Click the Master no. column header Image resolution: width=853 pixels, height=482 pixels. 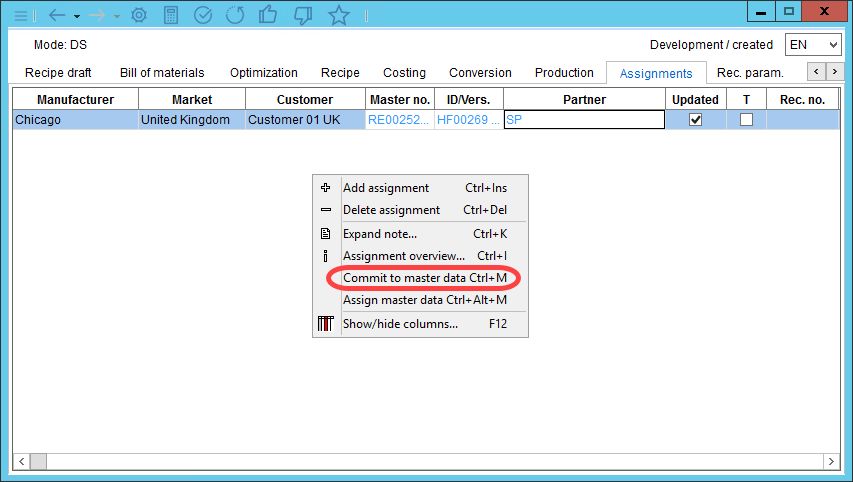tap(400, 100)
